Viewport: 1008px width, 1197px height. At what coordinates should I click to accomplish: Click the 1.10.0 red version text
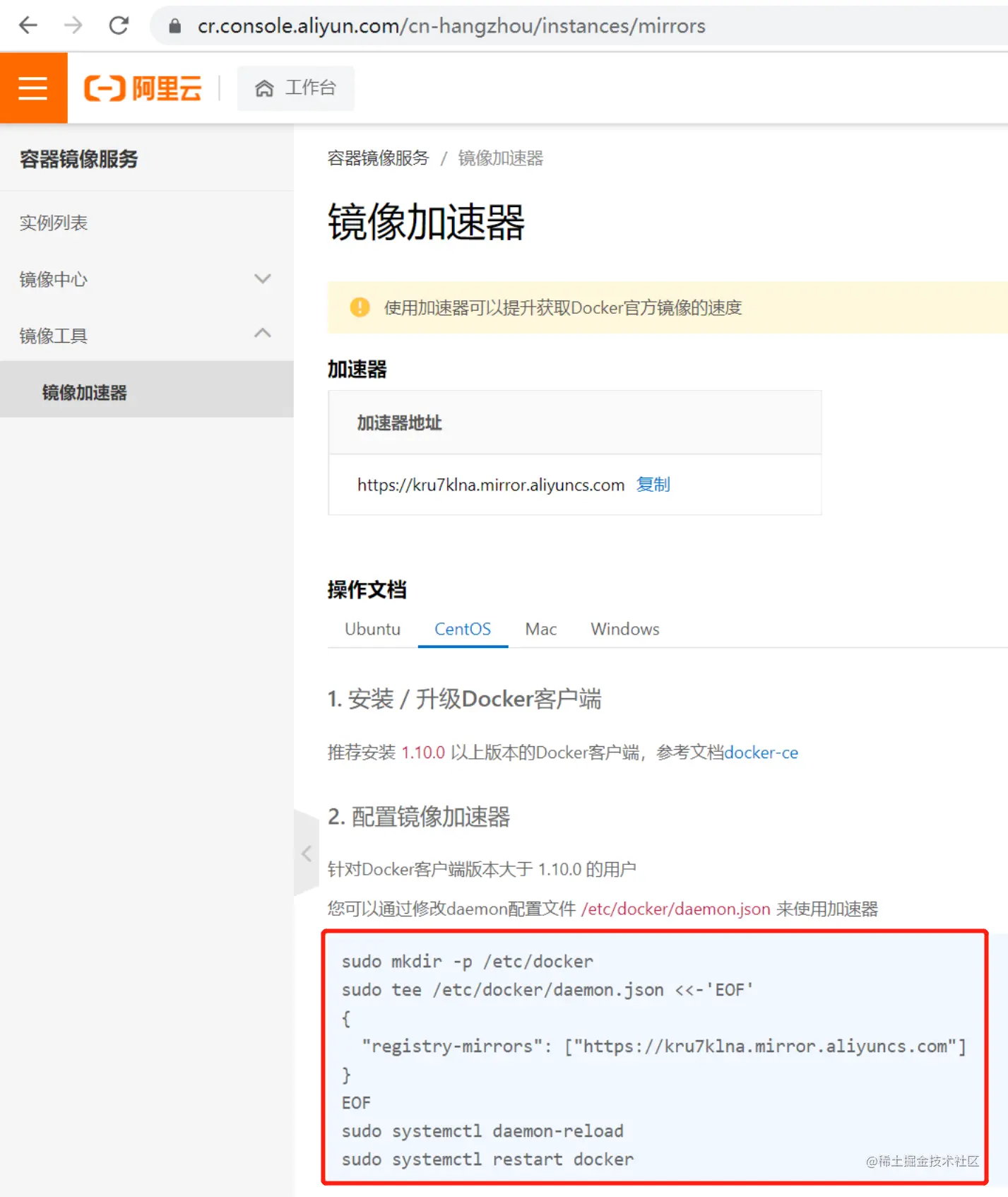(x=423, y=753)
